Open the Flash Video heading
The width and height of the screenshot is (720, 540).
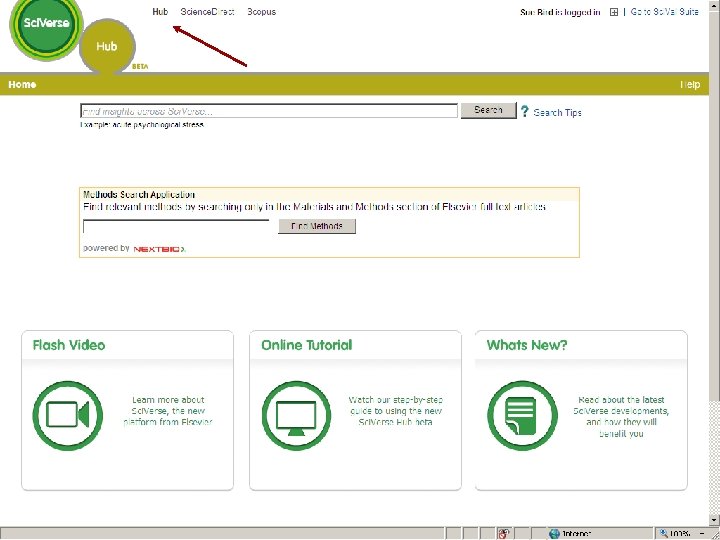(69, 345)
